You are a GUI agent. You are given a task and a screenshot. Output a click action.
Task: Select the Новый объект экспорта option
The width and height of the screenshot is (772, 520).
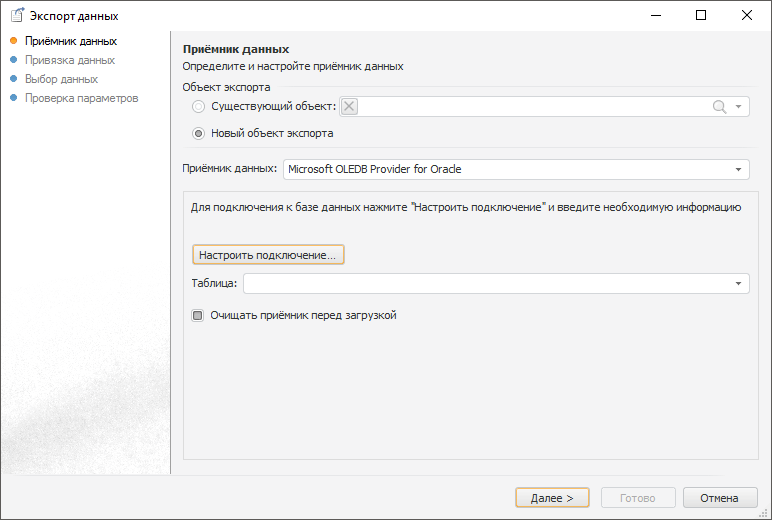point(199,133)
